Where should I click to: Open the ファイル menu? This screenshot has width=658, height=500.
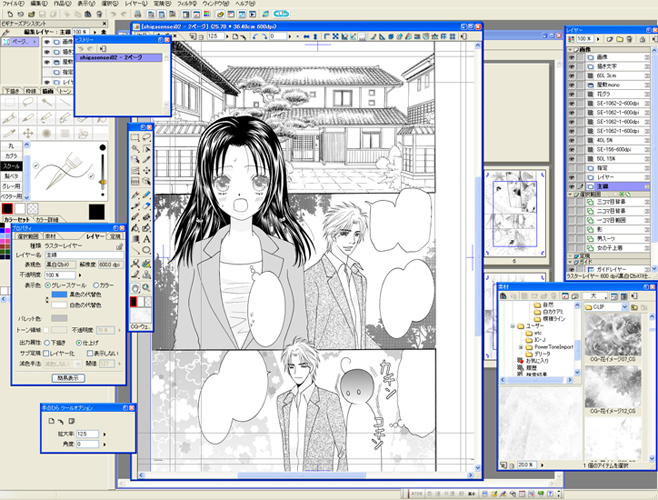pyautogui.click(x=13, y=3)
